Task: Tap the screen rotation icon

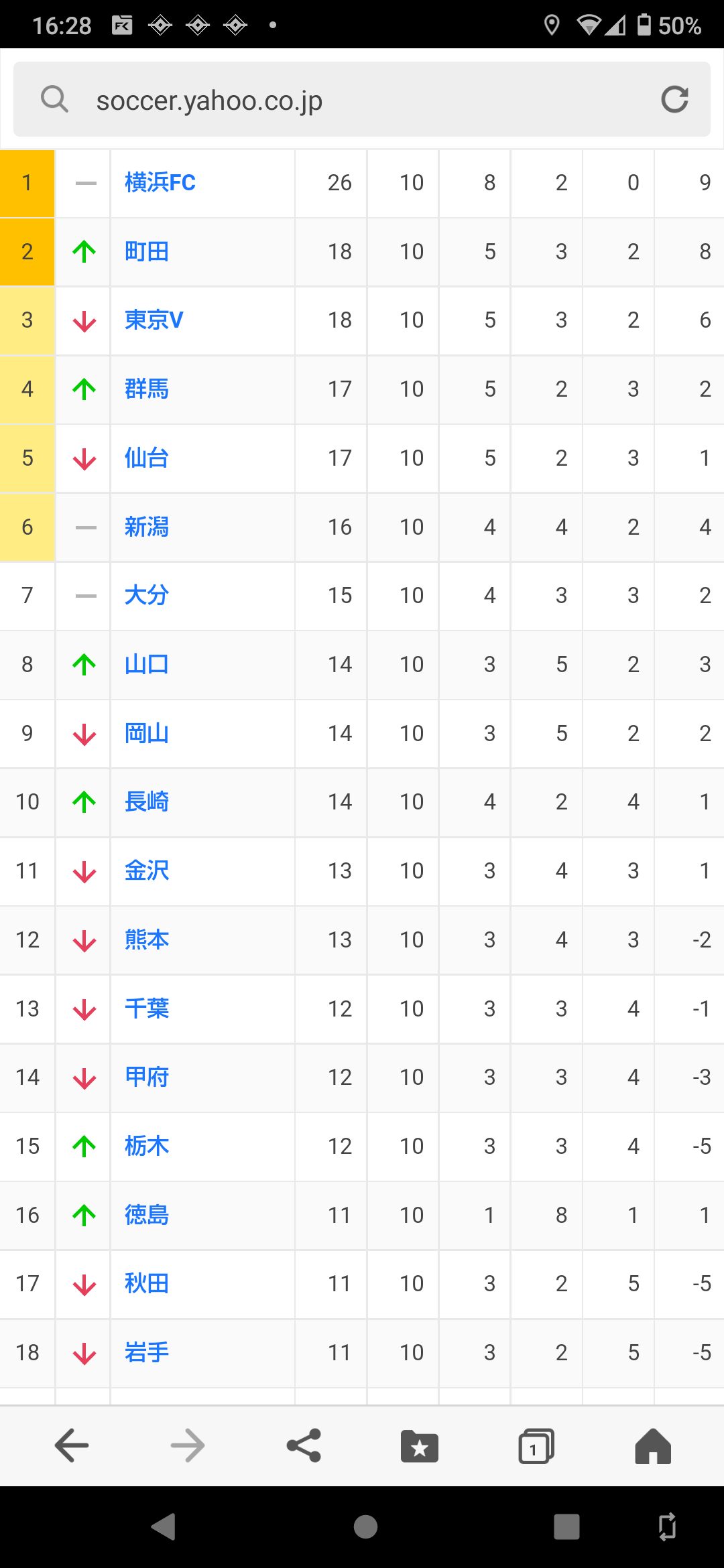Action: click(x=667, y=1527)
